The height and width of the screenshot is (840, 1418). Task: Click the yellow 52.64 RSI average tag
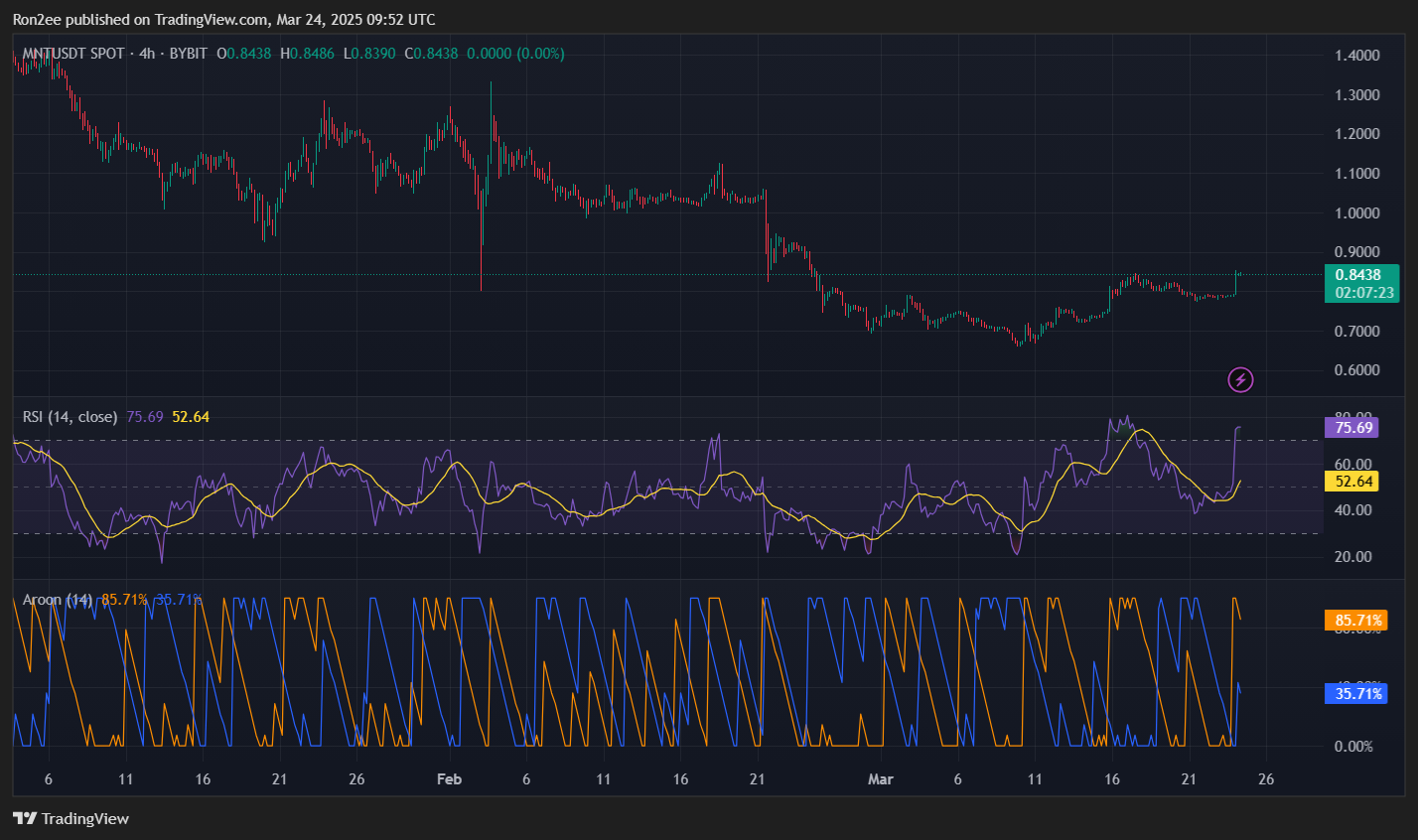coord(1353,482)
